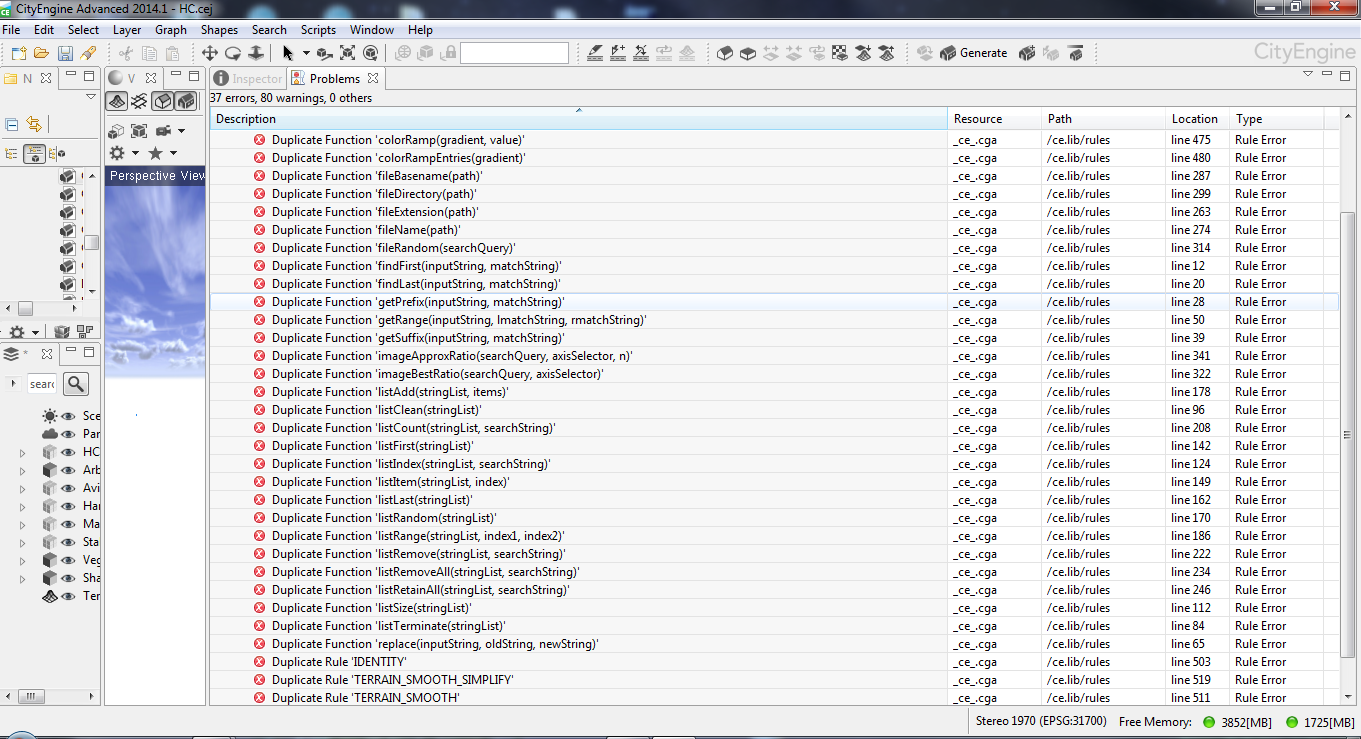Toggle visibility eye of the Scene light layer
The height and width of the screenshot is (739, 1361).
click(69, 416)
